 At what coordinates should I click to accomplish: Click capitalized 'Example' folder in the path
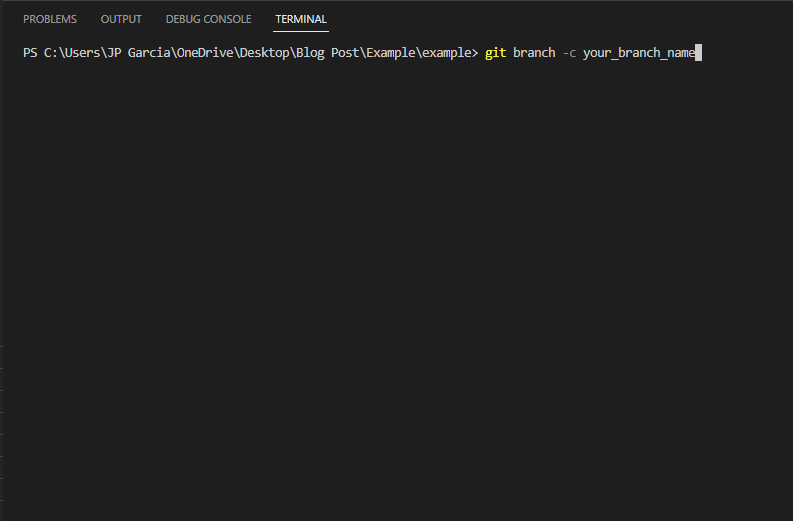[x=390, y=53]
